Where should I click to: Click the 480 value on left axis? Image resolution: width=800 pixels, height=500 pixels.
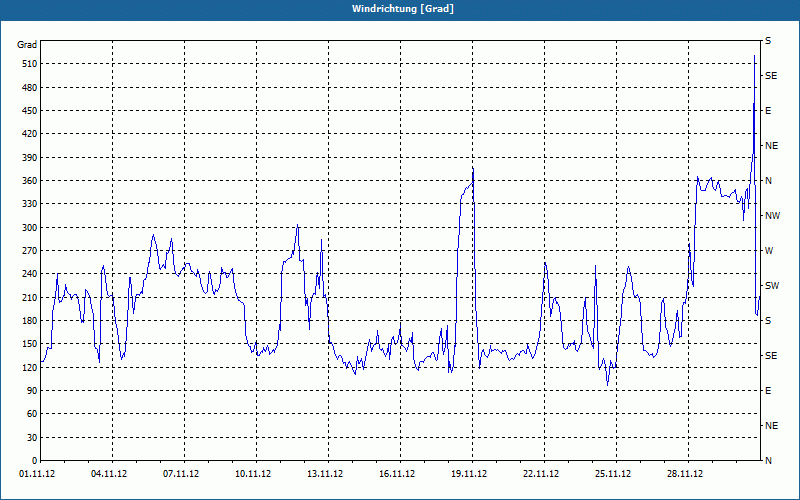28,87
